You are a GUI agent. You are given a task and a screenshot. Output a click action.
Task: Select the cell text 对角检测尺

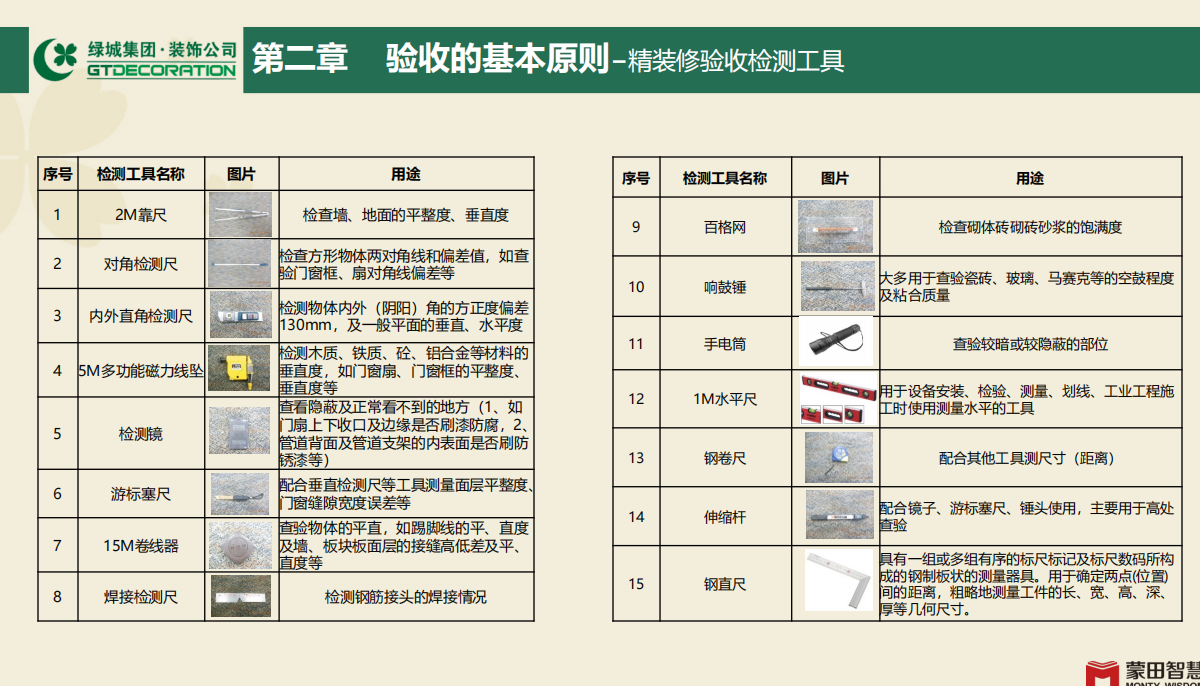click(141, 264)
